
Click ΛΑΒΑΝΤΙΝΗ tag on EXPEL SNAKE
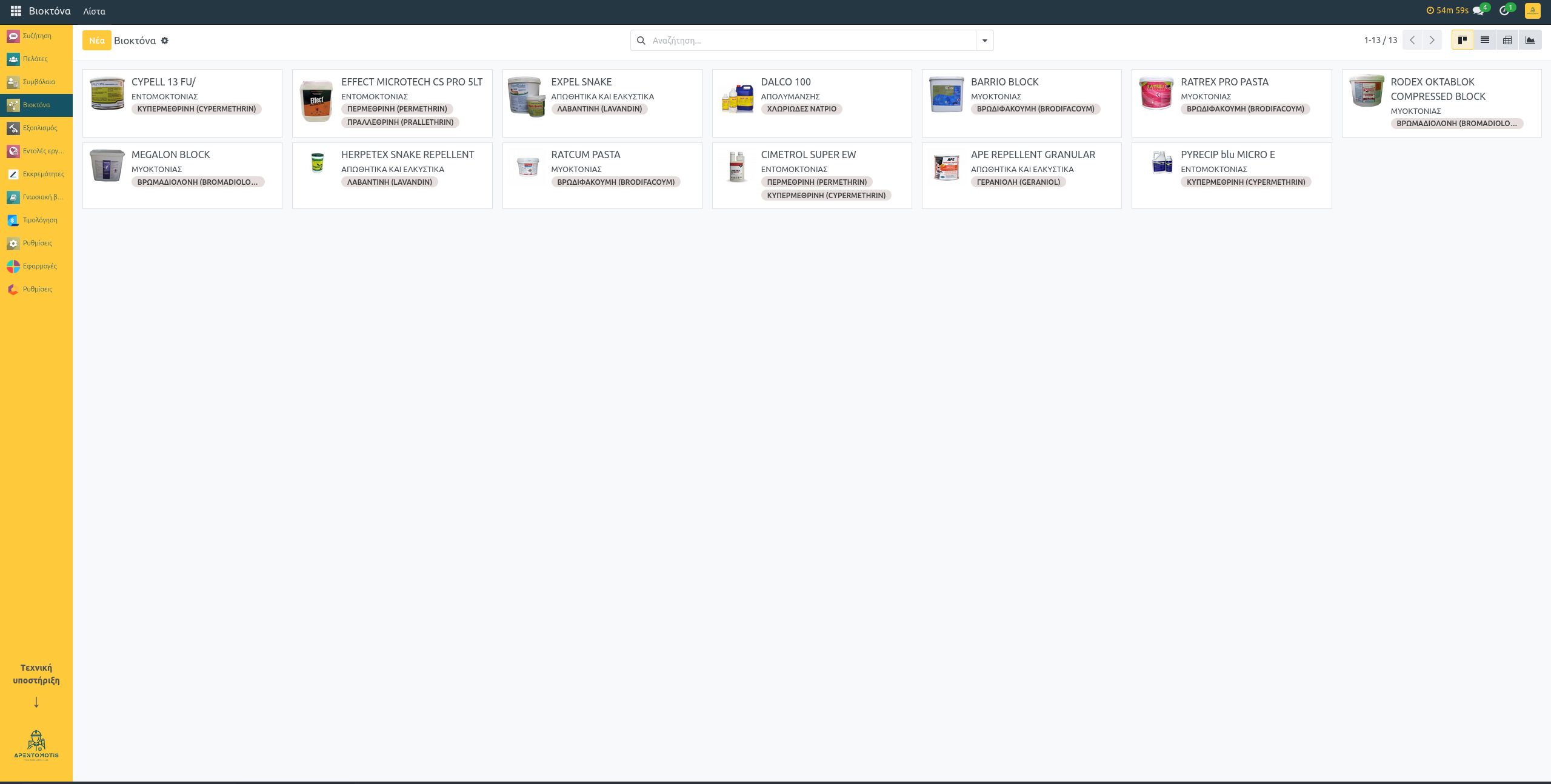click(x=599, y=109)
